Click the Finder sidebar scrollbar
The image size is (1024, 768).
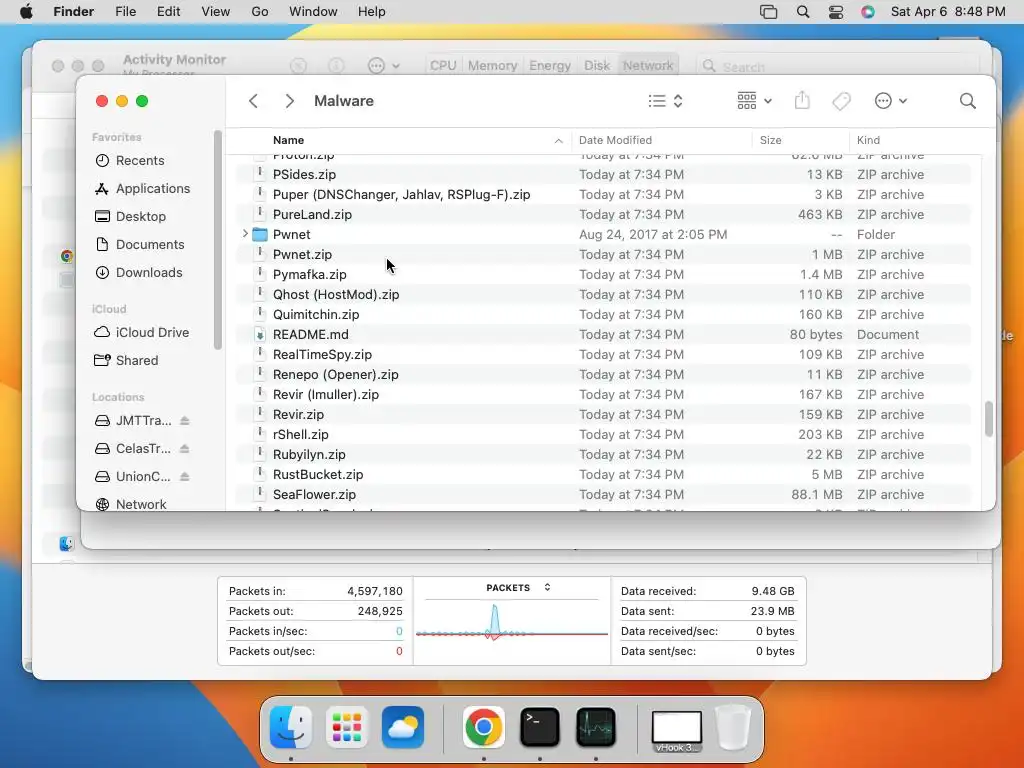coord(217,240)
